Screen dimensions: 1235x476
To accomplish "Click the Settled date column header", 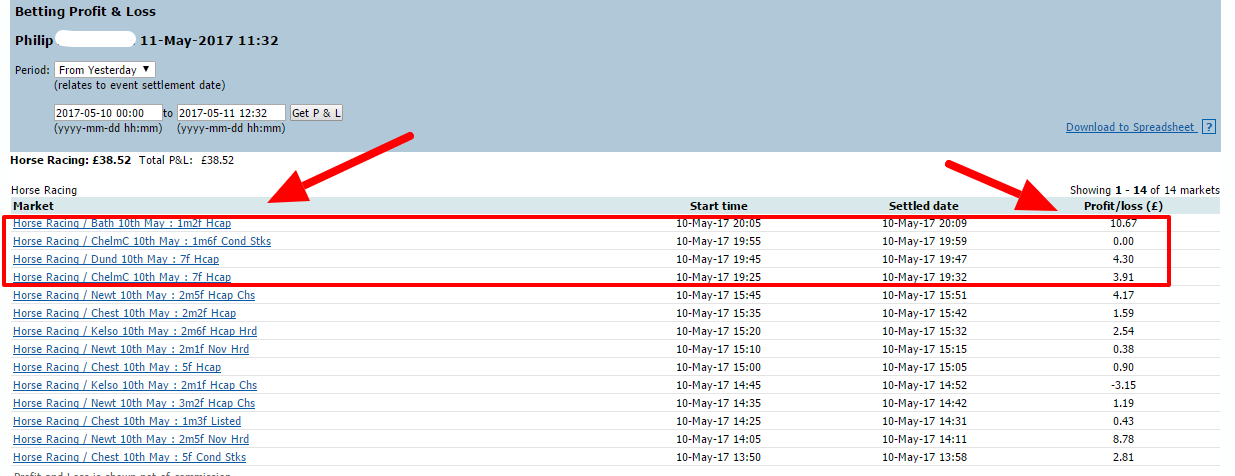I will (x=924, y=206).
